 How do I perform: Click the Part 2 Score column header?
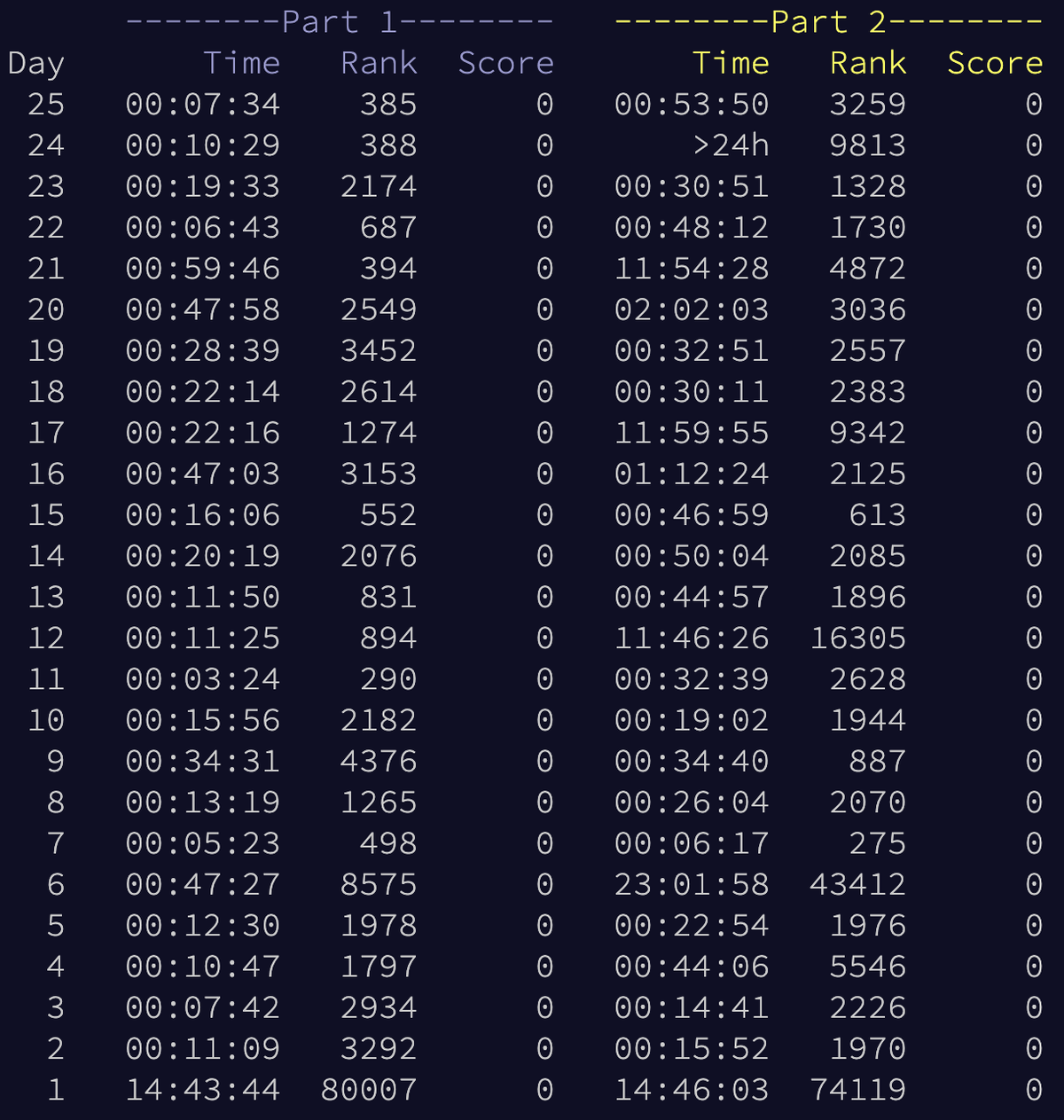click(x=995, y=62)
